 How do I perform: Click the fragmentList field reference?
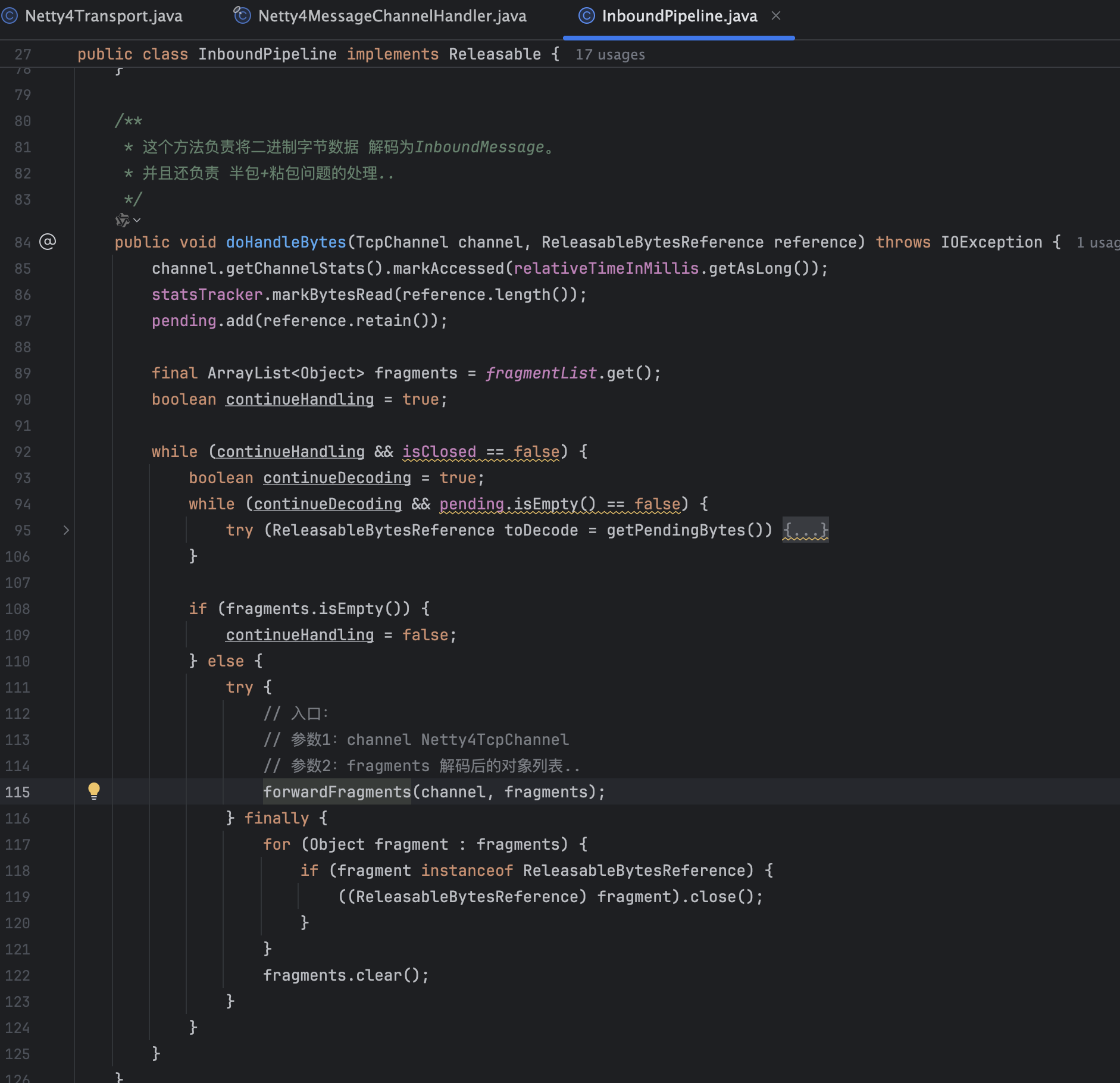tap(541, 373)
